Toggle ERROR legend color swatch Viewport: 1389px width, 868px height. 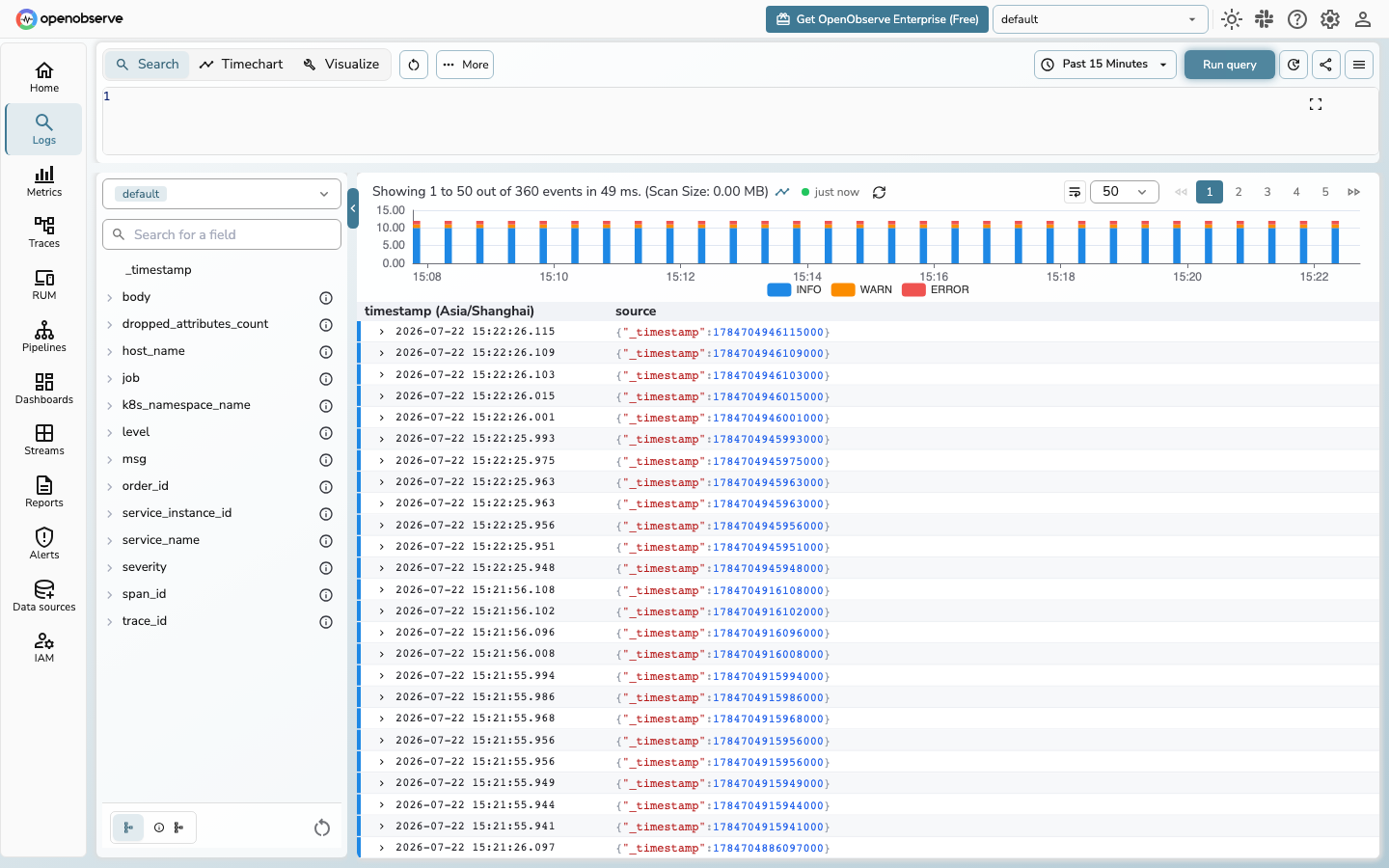(913, 290)
